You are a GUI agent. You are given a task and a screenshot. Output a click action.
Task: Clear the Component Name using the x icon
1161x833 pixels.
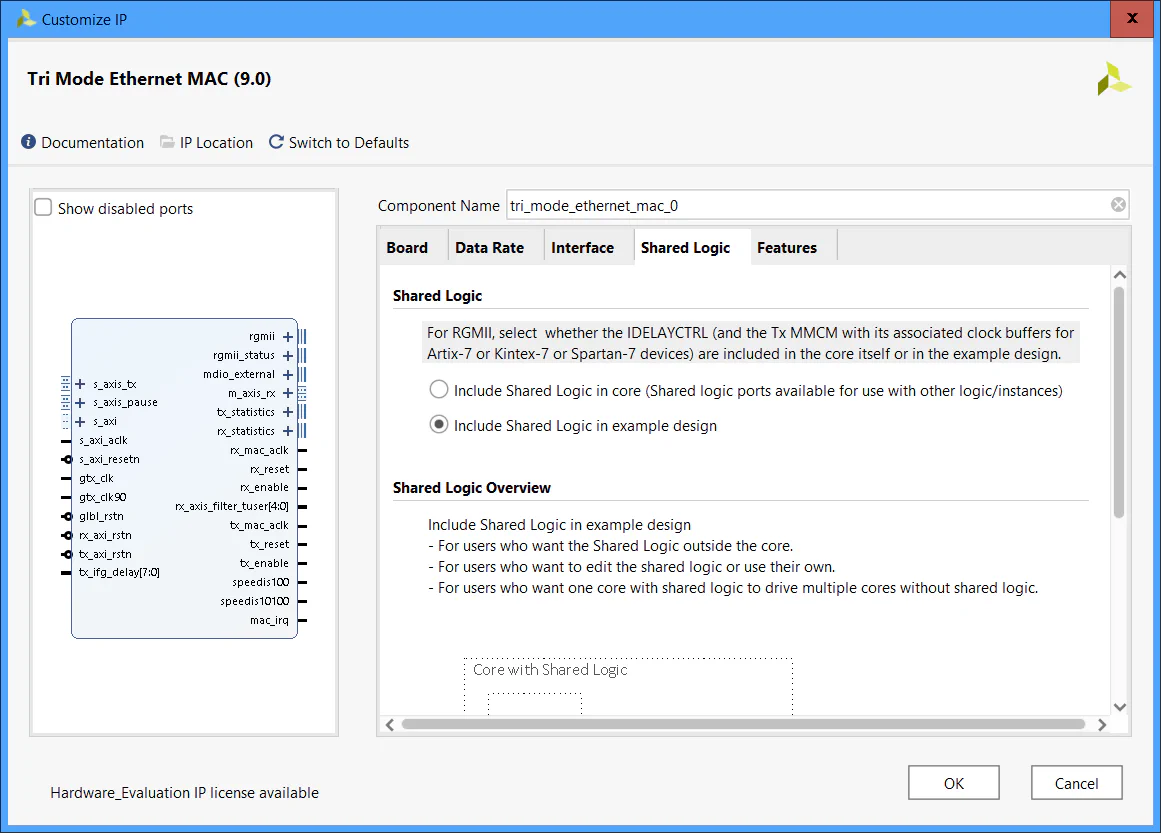(1117, 205)
